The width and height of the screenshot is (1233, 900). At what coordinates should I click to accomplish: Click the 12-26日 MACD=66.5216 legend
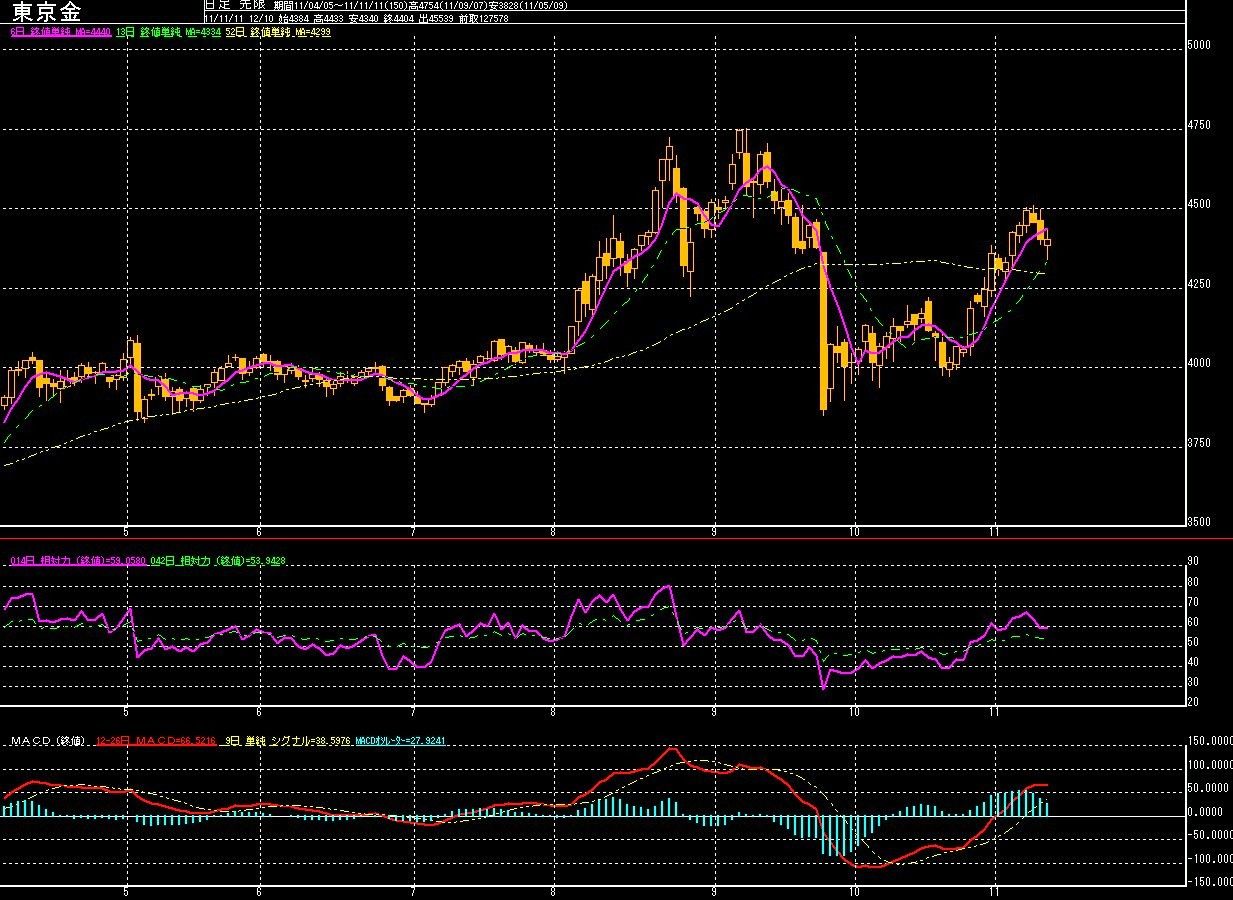(155, 741)
